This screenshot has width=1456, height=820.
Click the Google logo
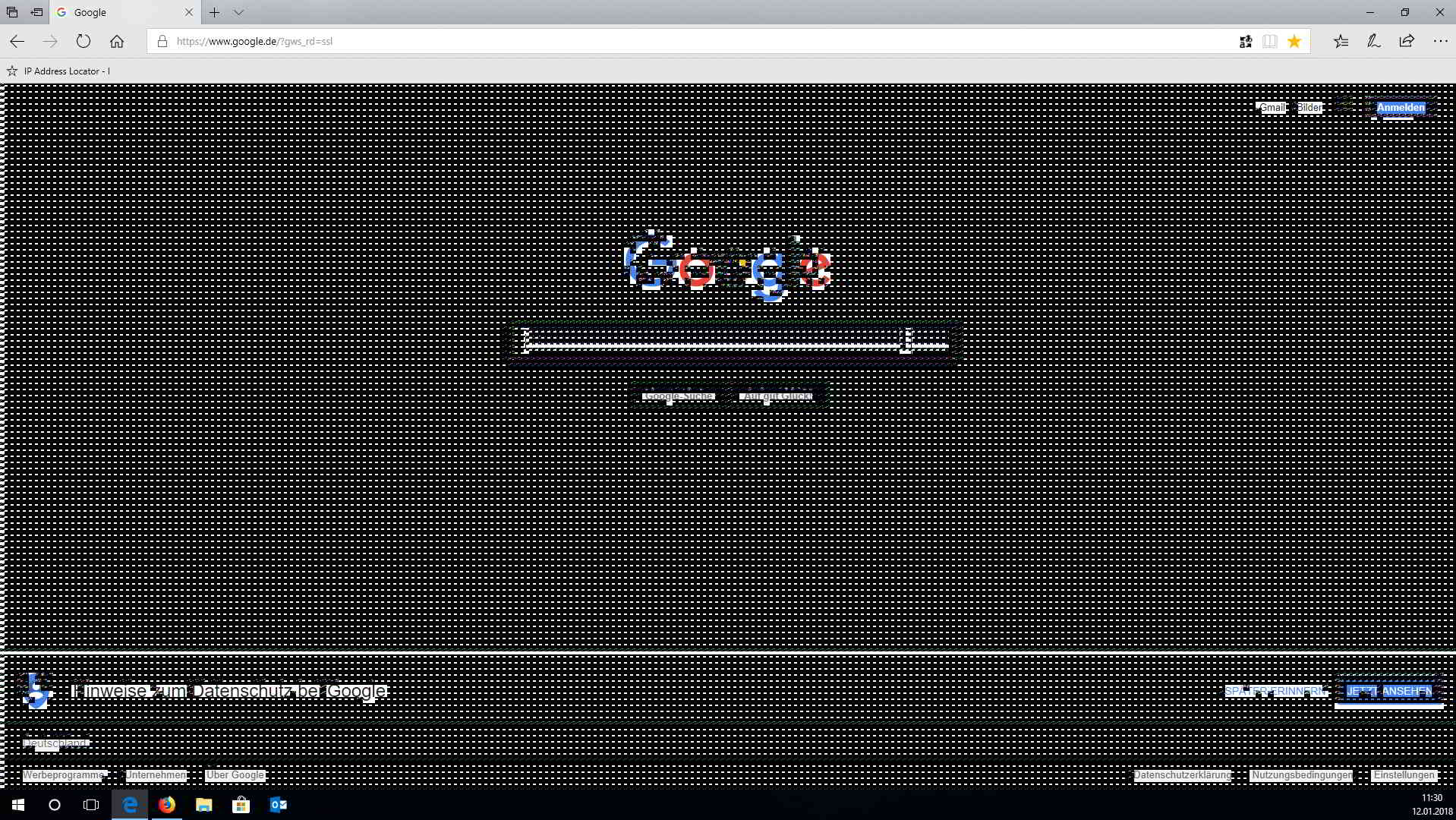click(x=728, y=267)
